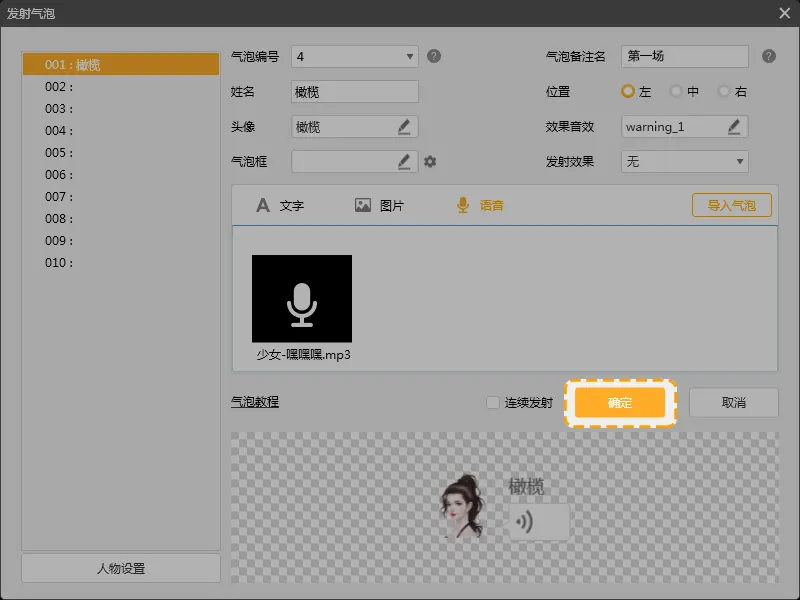
Task: Select the 右 position radio button
Action: click(x=725, y=91)
